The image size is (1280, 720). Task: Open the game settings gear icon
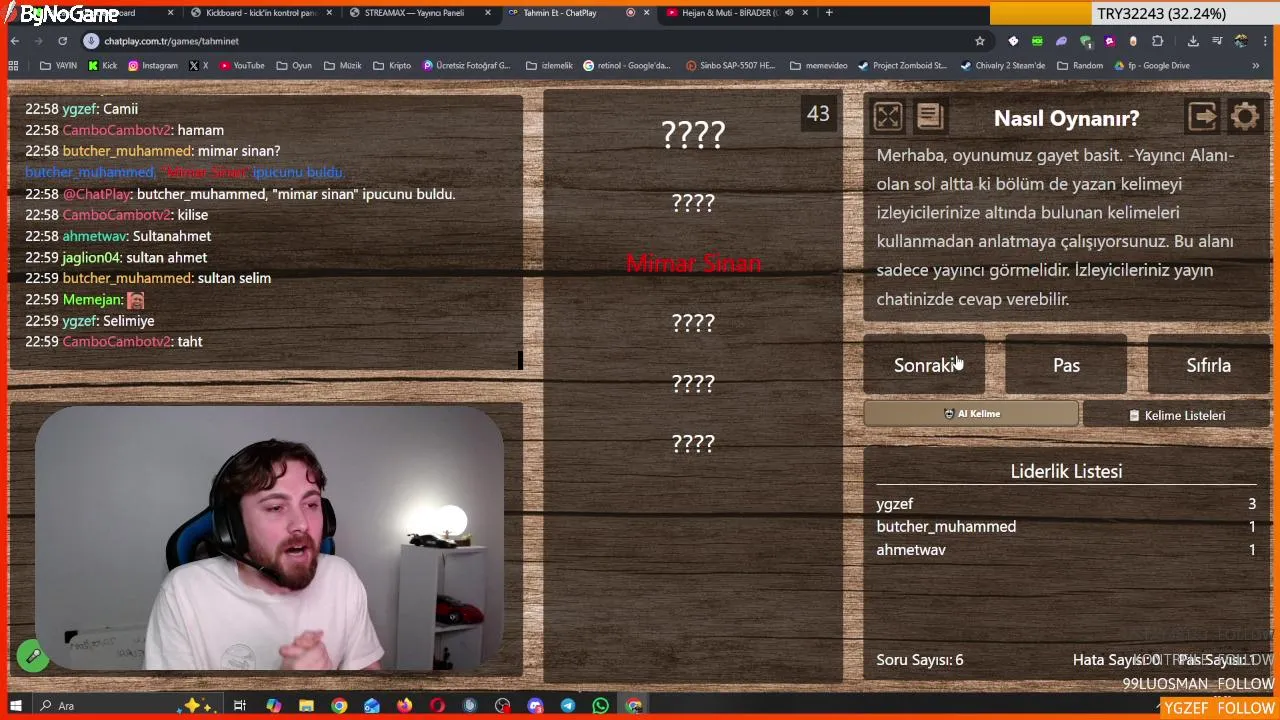1245,117
